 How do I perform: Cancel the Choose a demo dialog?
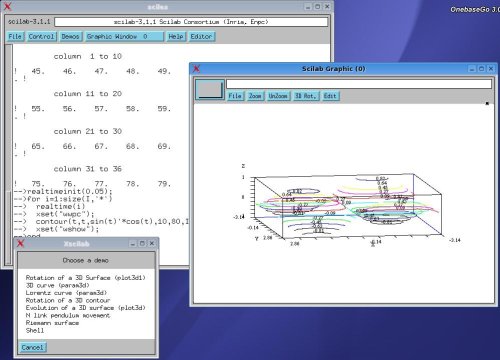pos(32,347)
